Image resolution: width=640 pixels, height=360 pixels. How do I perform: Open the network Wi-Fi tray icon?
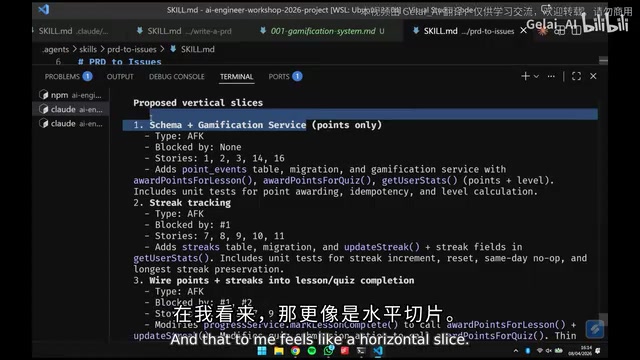pos(540,351)
